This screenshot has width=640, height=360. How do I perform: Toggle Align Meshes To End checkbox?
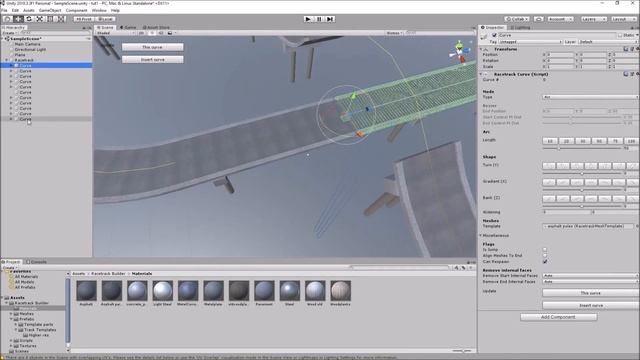point(545,256)
